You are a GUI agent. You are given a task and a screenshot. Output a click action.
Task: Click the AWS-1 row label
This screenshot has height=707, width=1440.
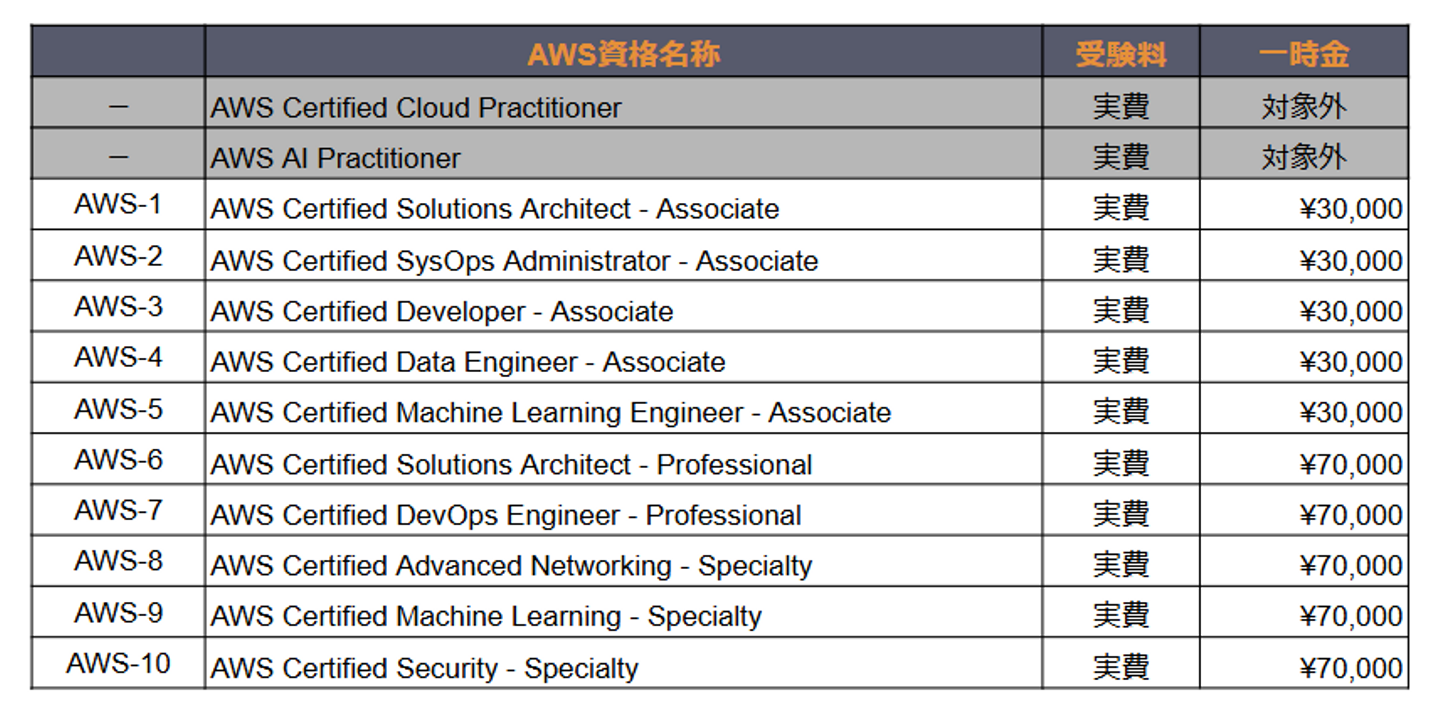[x=118, y=205]
